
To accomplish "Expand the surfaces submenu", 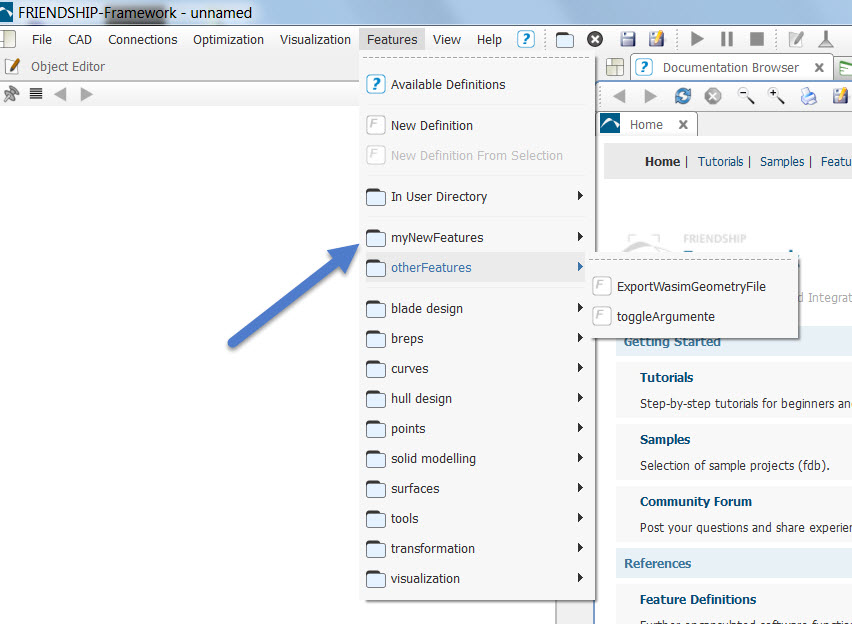I will 476,488.
